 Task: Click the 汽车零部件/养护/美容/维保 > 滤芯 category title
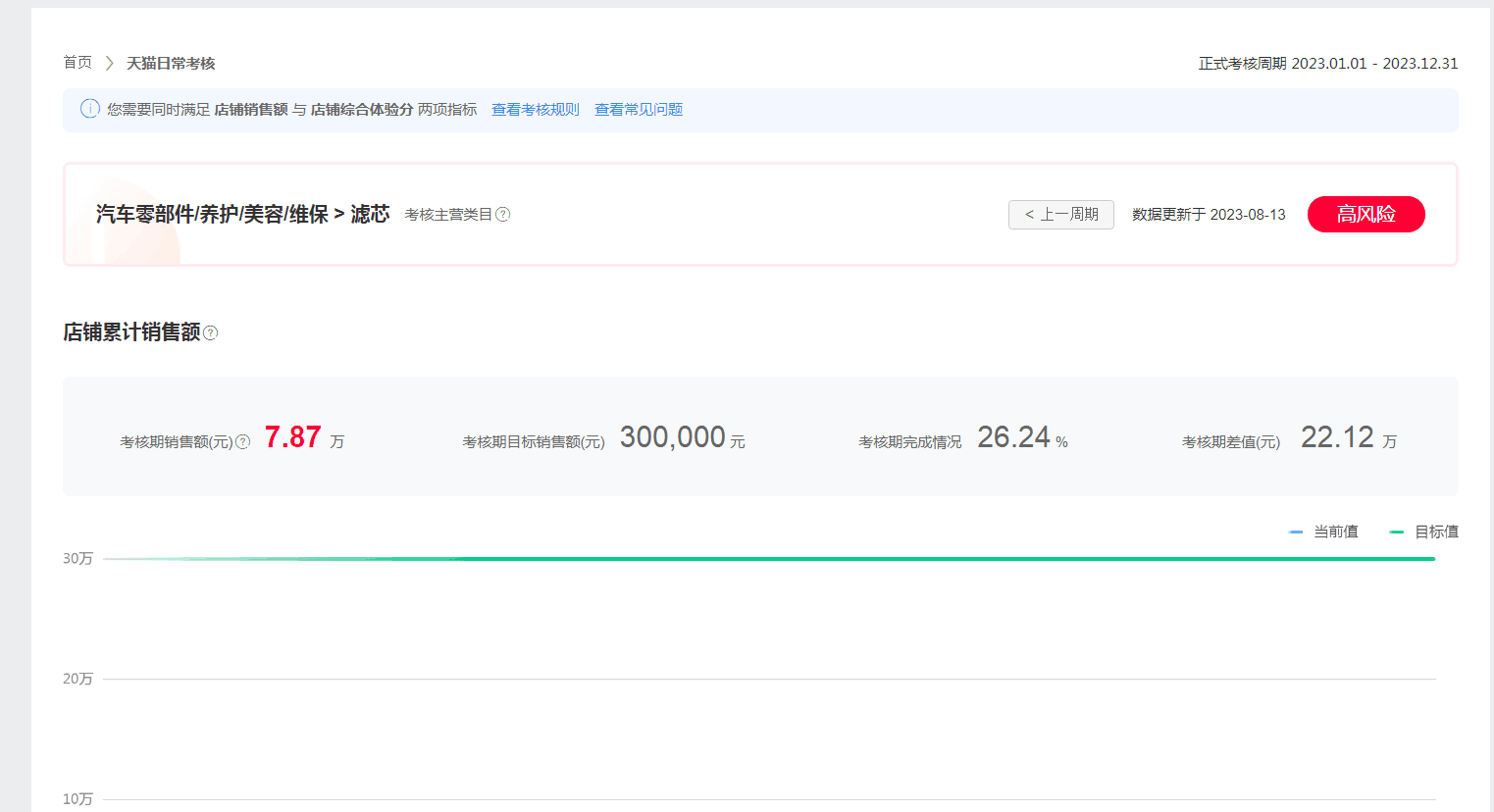(x=243, y=215)
